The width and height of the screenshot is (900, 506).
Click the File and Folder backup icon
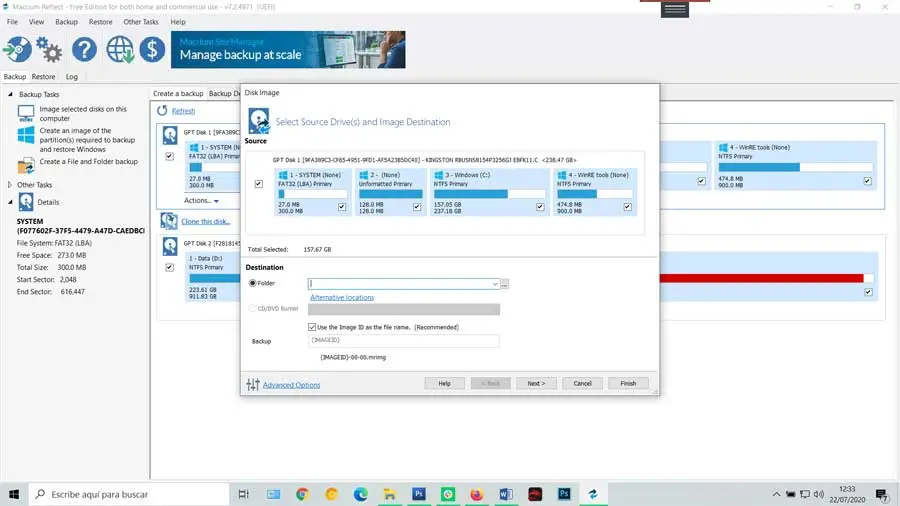tap(26, 165)
